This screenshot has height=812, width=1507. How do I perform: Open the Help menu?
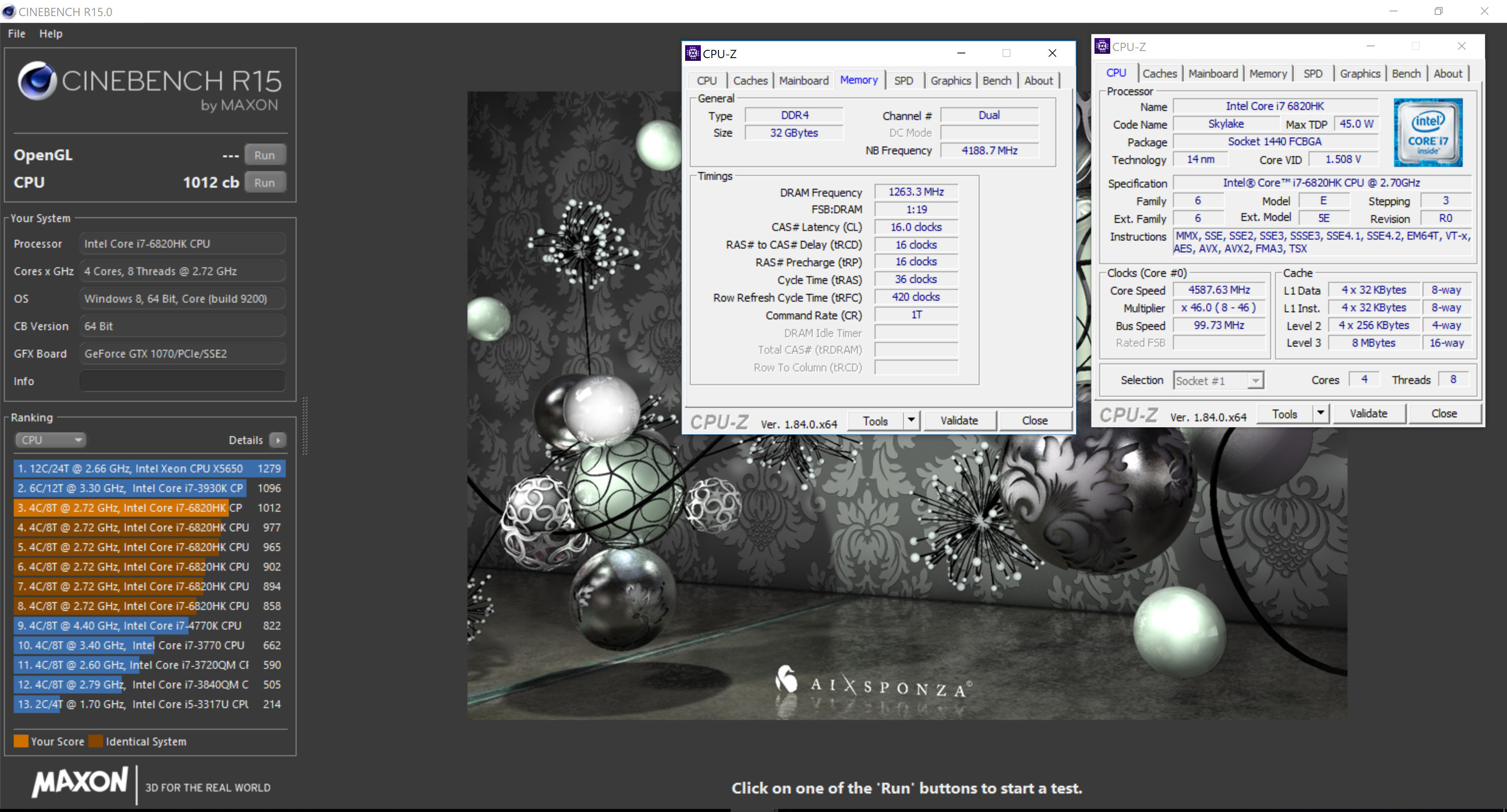tap(51, 33)
